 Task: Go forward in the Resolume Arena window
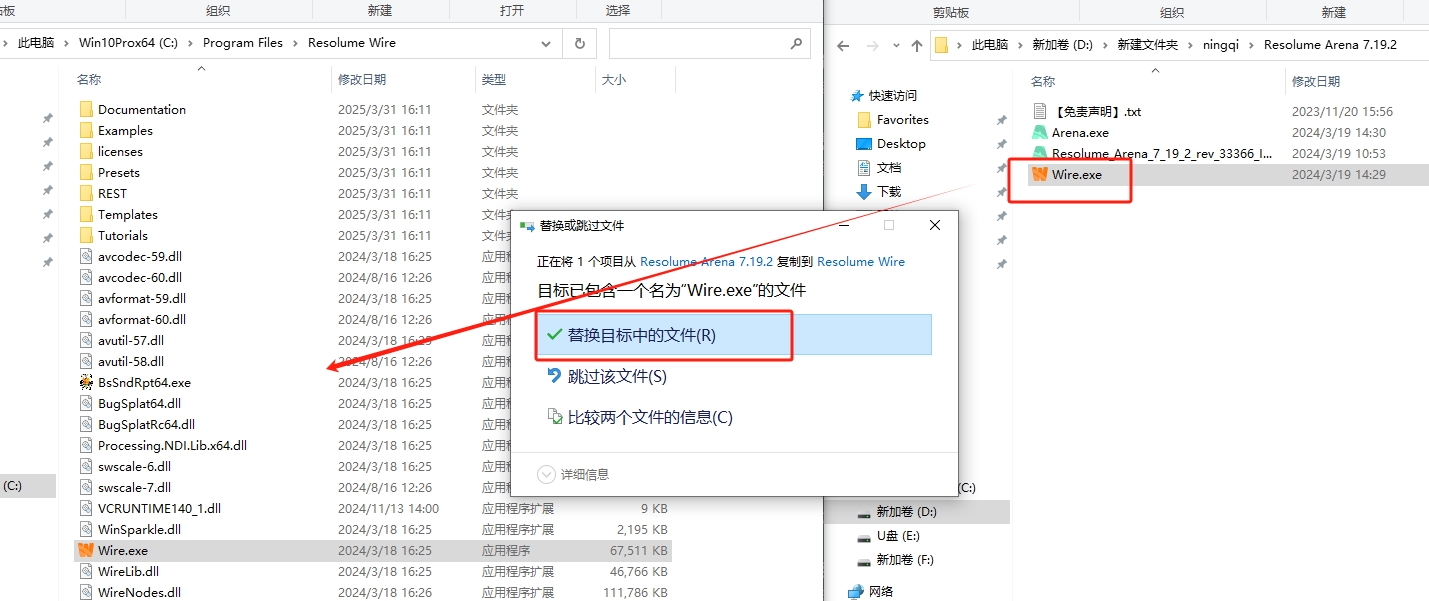point(873,45)
